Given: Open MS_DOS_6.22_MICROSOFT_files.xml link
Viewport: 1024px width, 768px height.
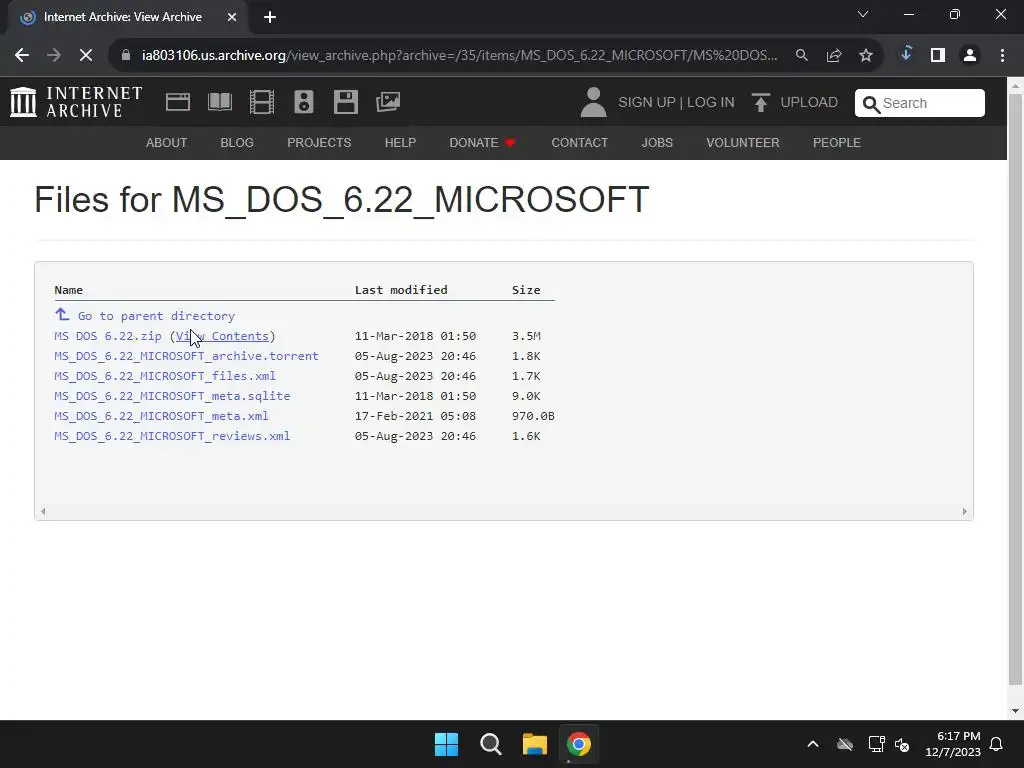Looking at the screenshot, I should [165, 376].
